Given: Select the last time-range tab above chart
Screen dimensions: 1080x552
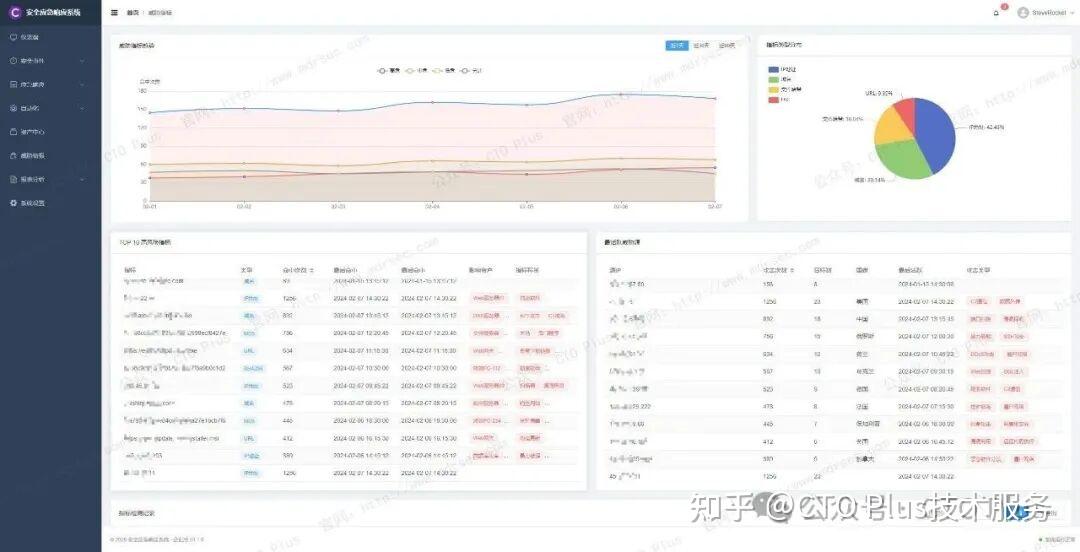Looking at the screenshot, I should pyautogui.click(x=727, y=45).
